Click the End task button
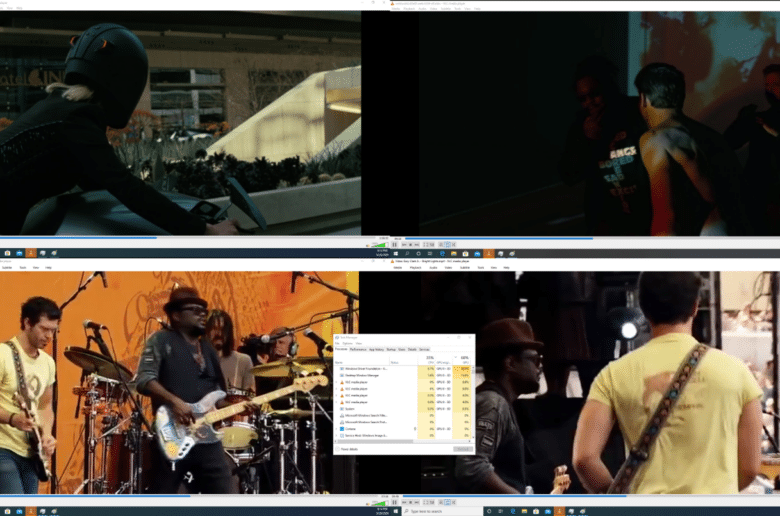780x516 pixels. click(x=462, y=449)
